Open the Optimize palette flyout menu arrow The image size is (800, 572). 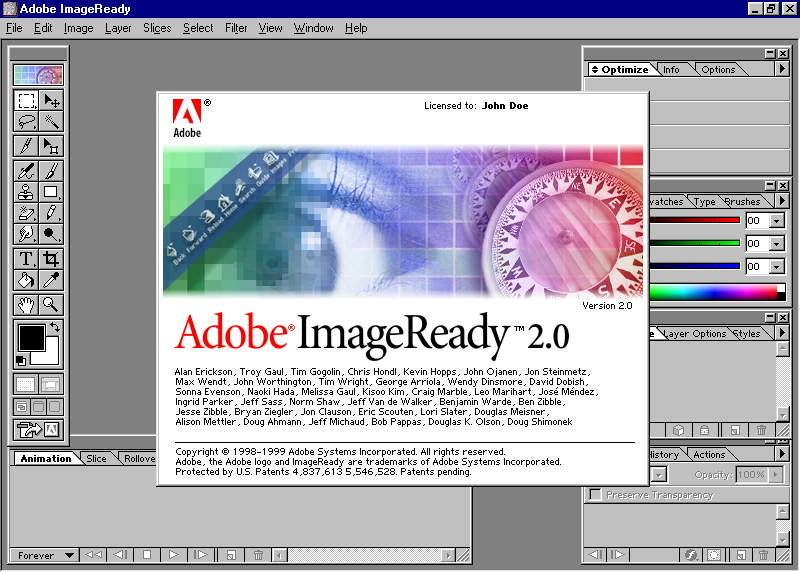point(782,69)
